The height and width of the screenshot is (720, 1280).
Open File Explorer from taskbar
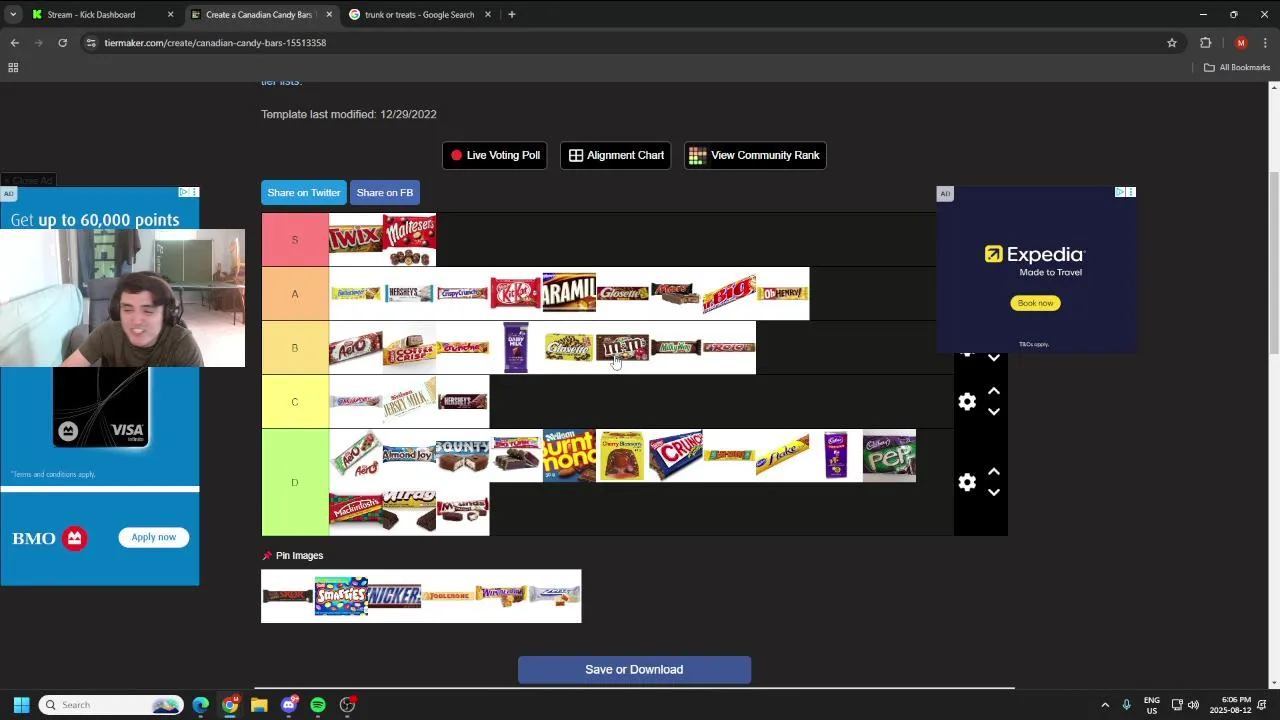[x=259, y=705]
